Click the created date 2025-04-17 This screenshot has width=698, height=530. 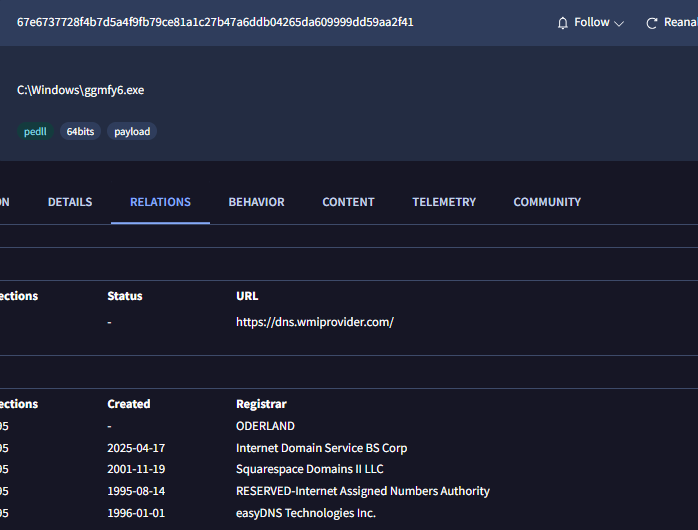tap(136, 448)
